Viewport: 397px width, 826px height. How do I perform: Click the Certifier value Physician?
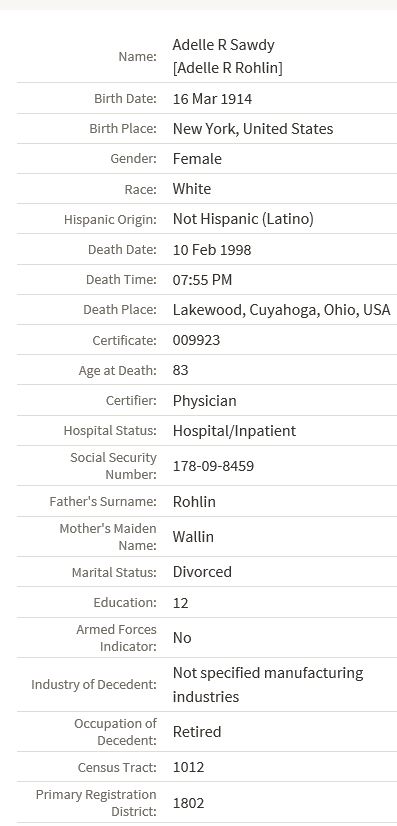204,401
